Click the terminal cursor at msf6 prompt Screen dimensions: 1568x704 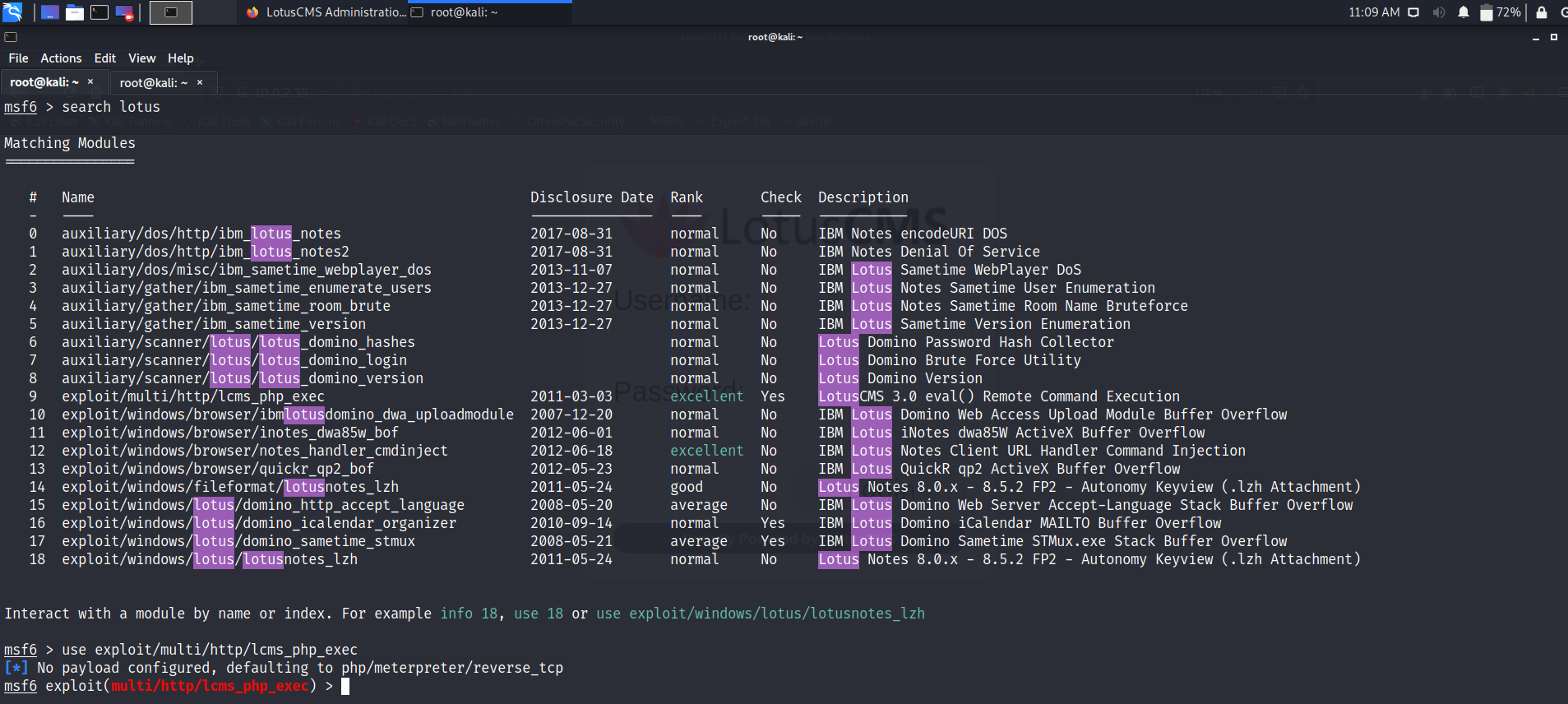tap(345, 686)
